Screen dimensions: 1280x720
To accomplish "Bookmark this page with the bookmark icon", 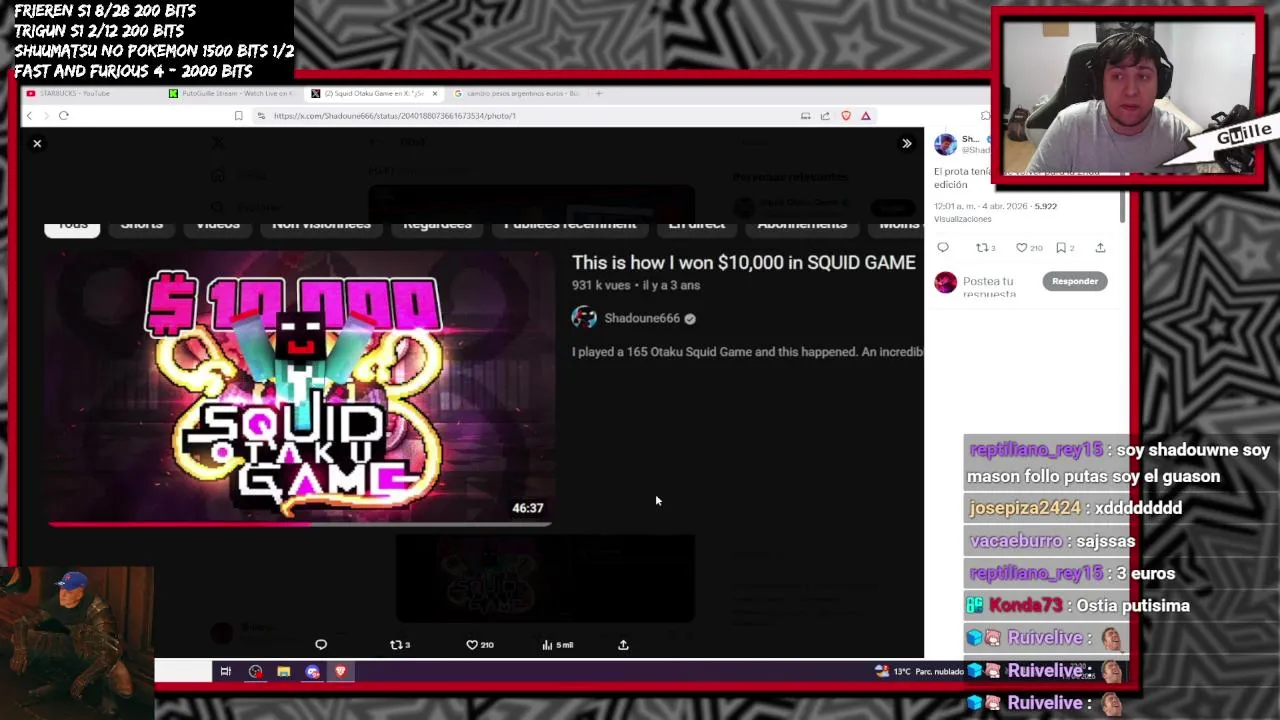I will (x=238, y=116).
